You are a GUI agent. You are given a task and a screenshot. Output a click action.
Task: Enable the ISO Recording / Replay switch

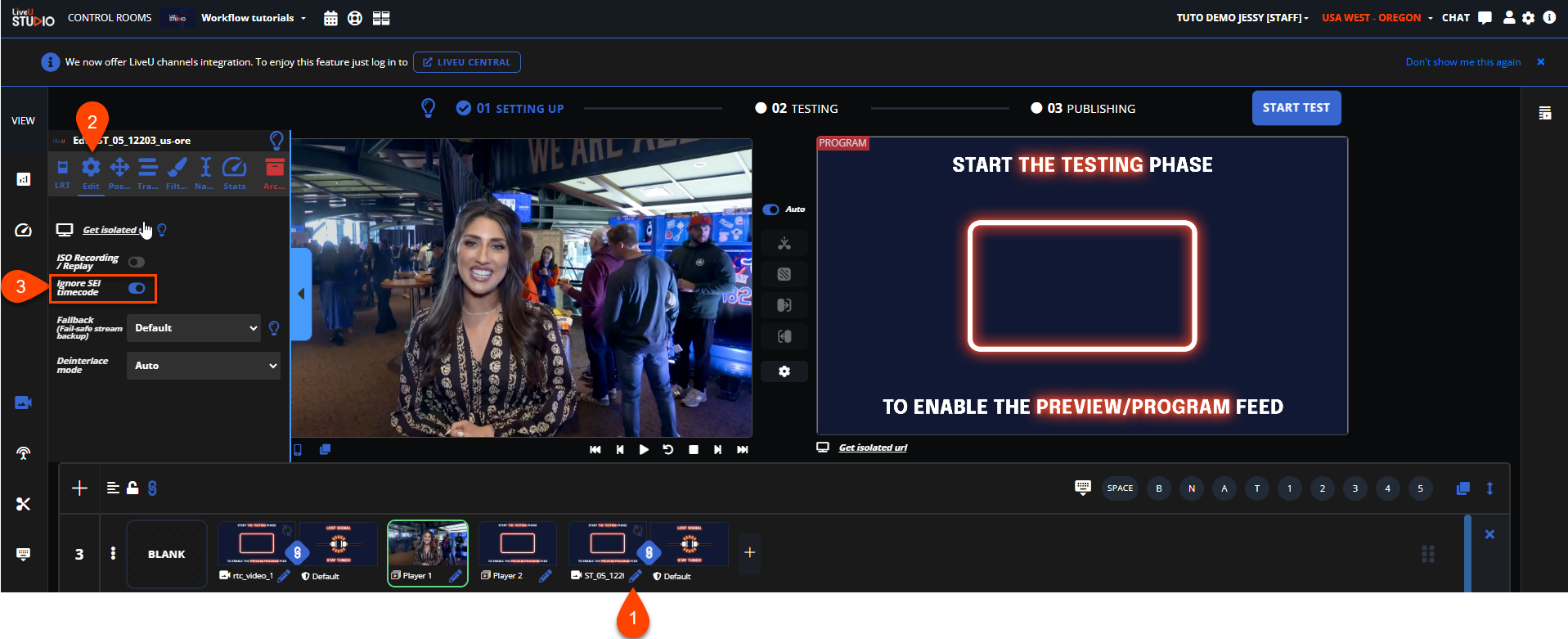click(x=137, y=262)
